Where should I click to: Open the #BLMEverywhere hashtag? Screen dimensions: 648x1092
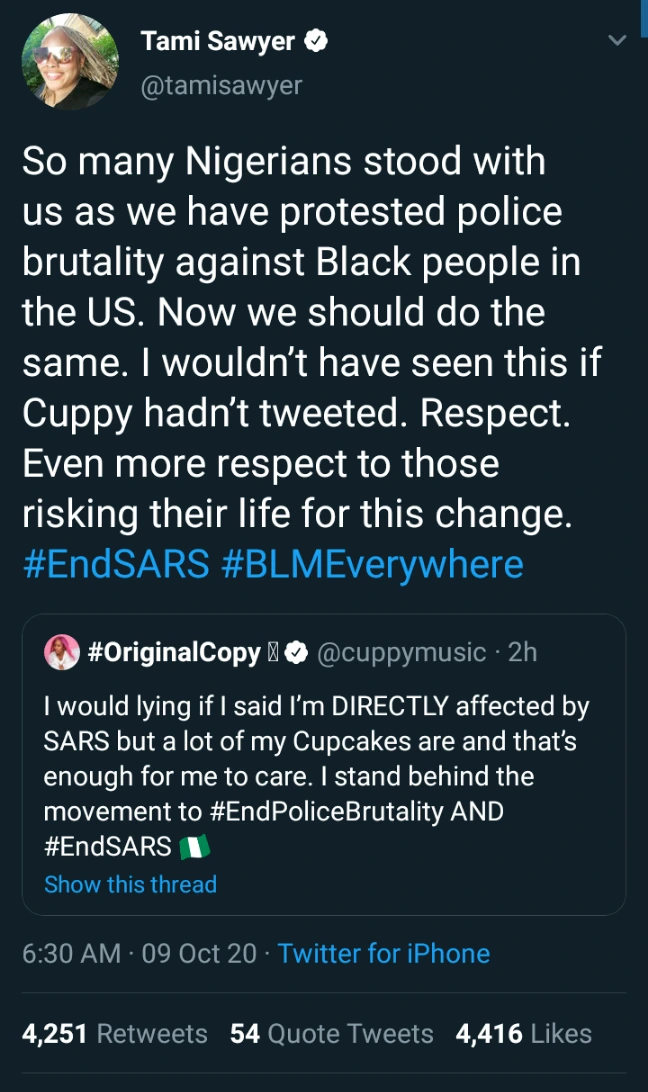pyautogui.click(x=371, y=564)
